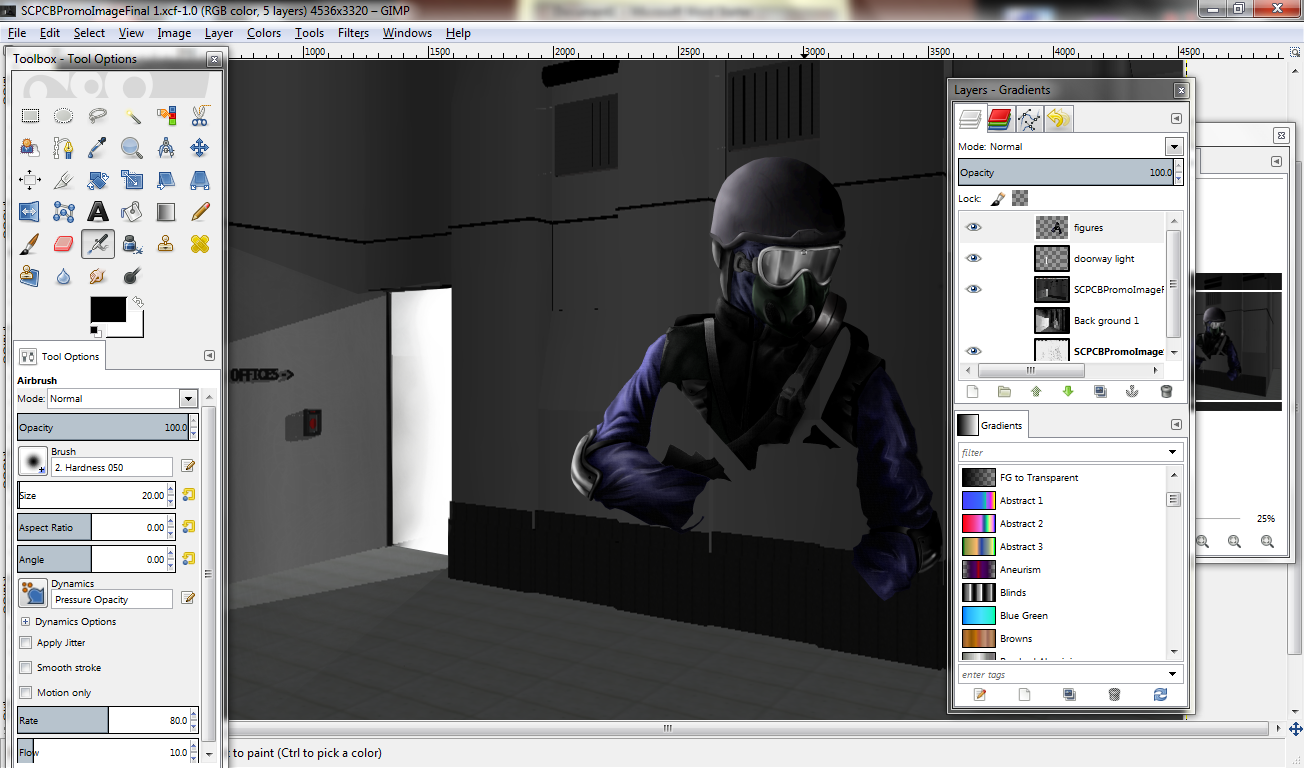This screenshot has width=1304, height=768.
Task: Select the Rectangle Select tool
Action: (x=30, y=115)
